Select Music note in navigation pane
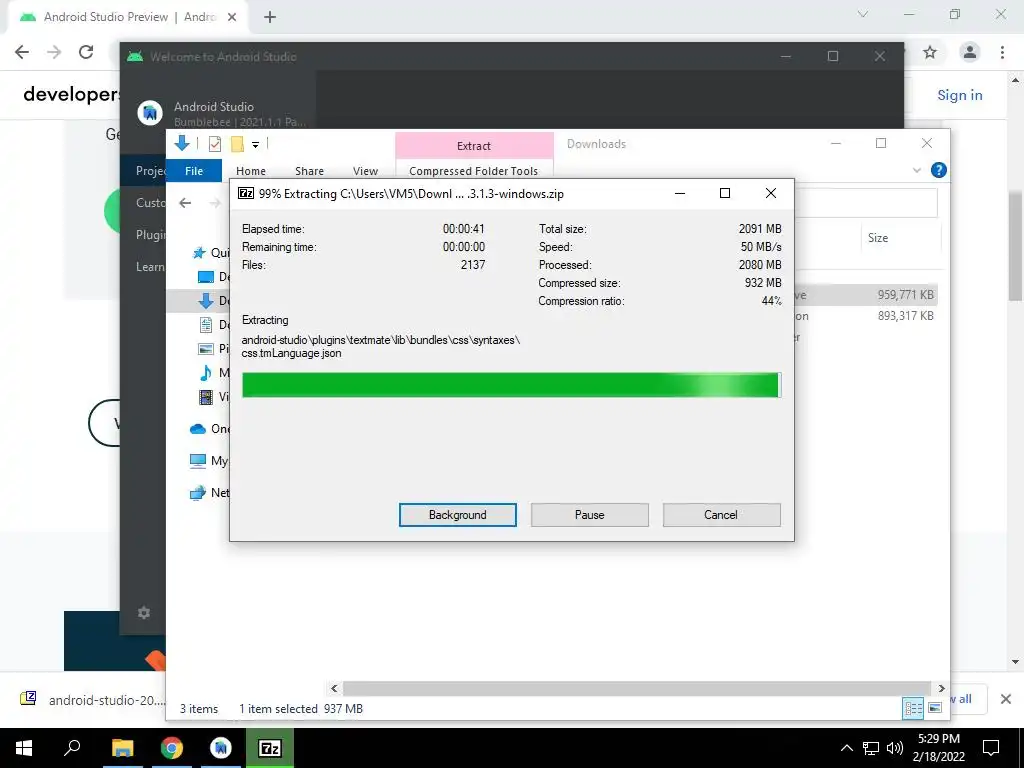Viewport: 1024px width, 768px height. click(x=206, y=373)
